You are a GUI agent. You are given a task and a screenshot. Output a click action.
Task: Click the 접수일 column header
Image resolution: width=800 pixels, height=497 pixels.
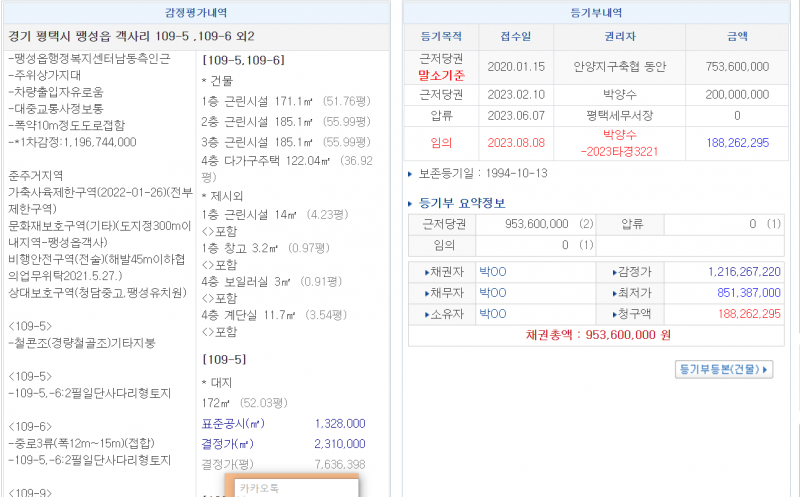click(517, 37)
